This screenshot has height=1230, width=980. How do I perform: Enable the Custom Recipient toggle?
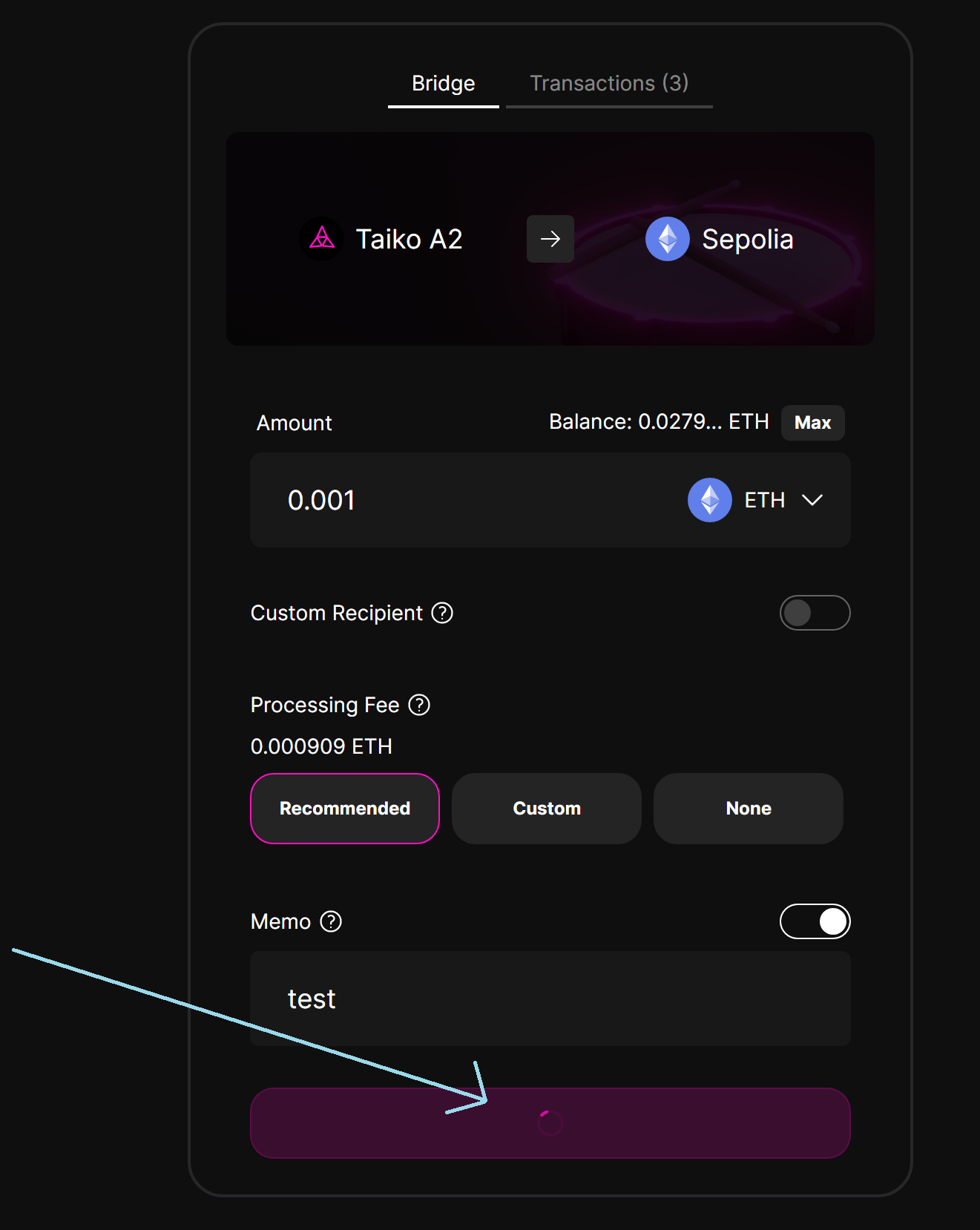(x=815, y=613)
